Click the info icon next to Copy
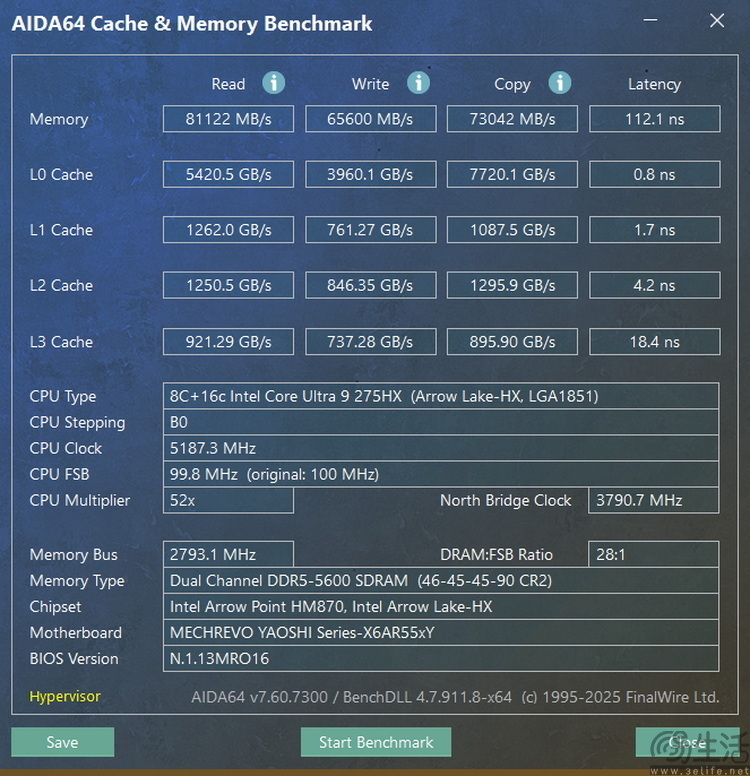Screen dimensions: 750x776 pos(560,83)
